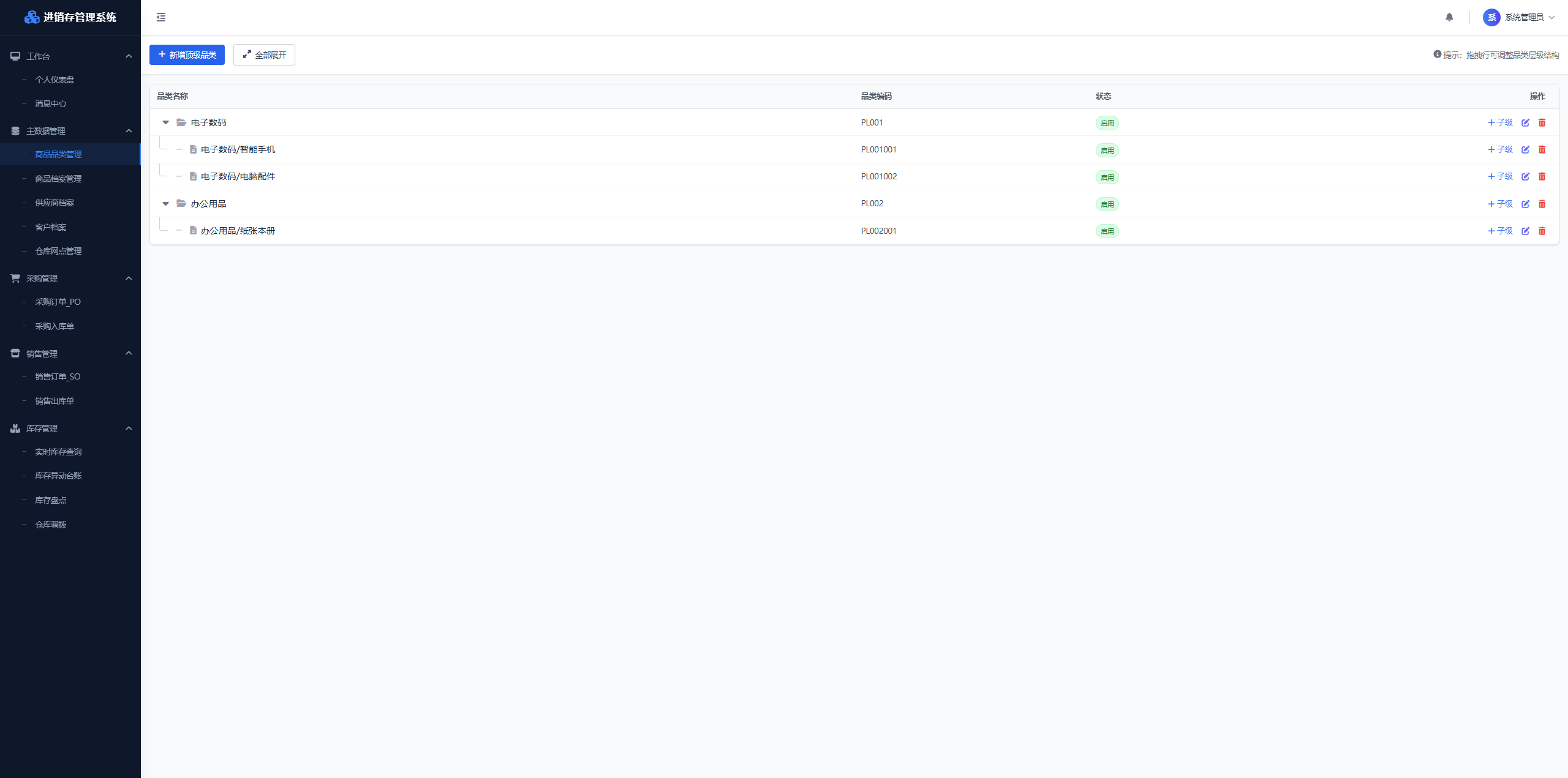Click the 主数据管理 database icon
Viewport: 1568px width, 778px height.
[15, 131]
